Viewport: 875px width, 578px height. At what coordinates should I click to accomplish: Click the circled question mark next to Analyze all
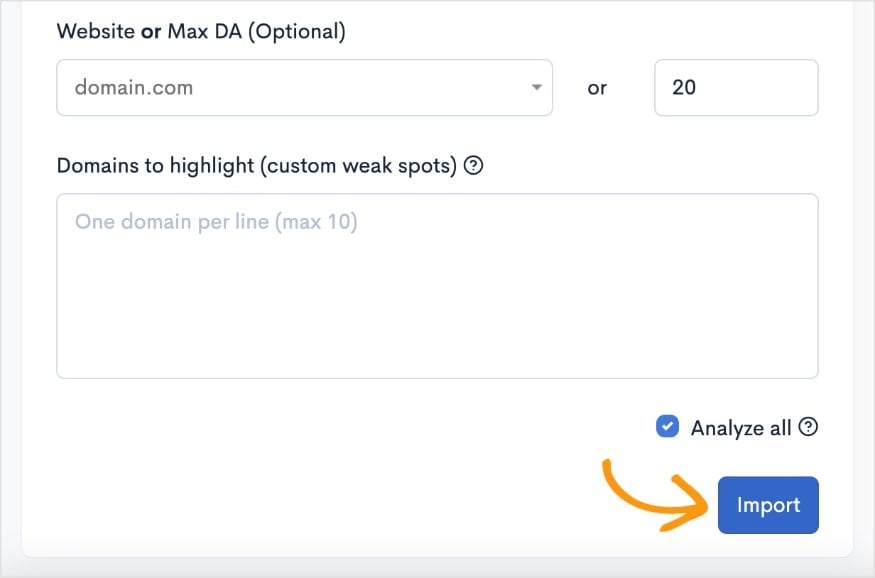tap(809, 427)
